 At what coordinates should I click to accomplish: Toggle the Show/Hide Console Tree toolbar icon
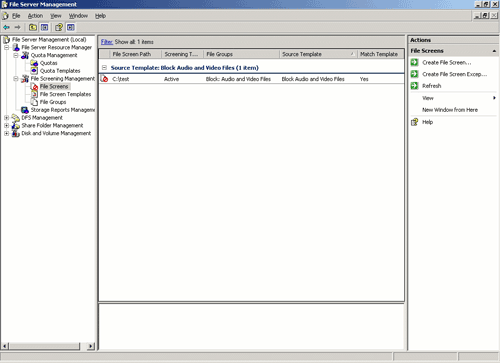coord(44,27)
